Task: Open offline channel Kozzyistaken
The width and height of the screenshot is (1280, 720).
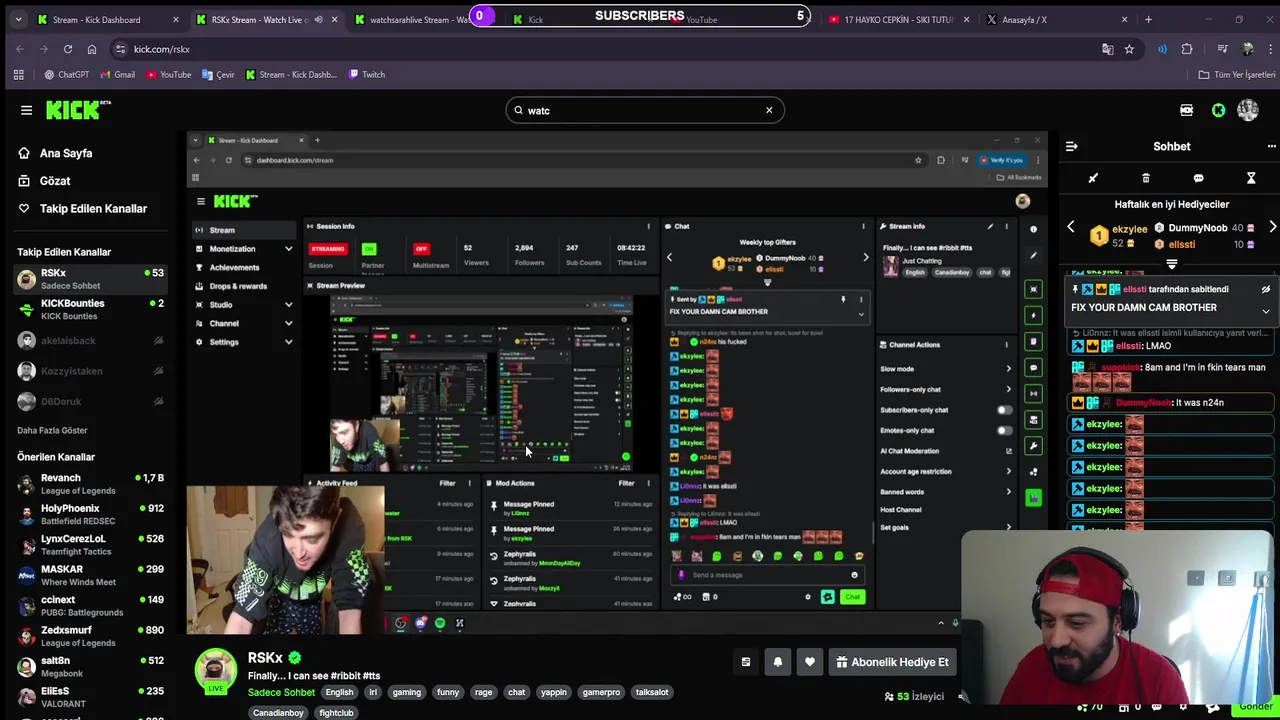Action: click(90, 371)
